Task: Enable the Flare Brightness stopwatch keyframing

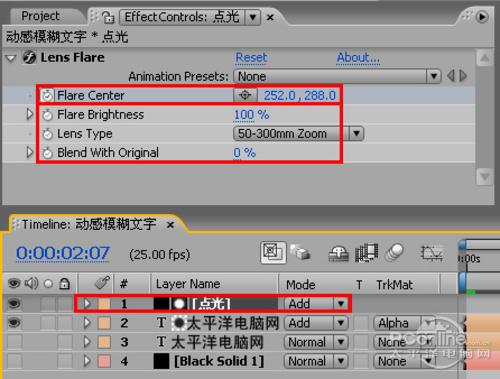Action: pos(47,115)
